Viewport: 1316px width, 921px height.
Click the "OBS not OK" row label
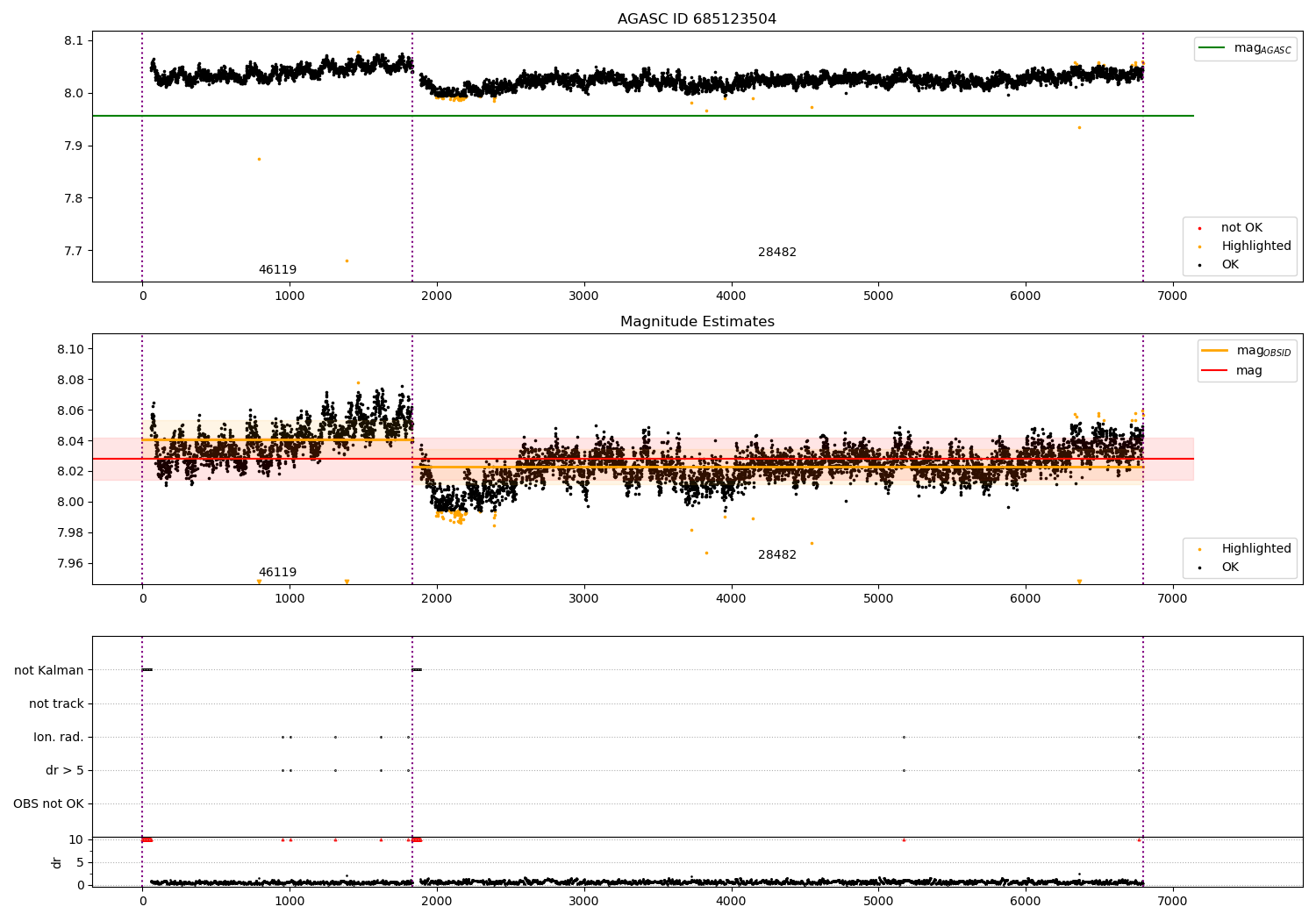tap(48, 803)
